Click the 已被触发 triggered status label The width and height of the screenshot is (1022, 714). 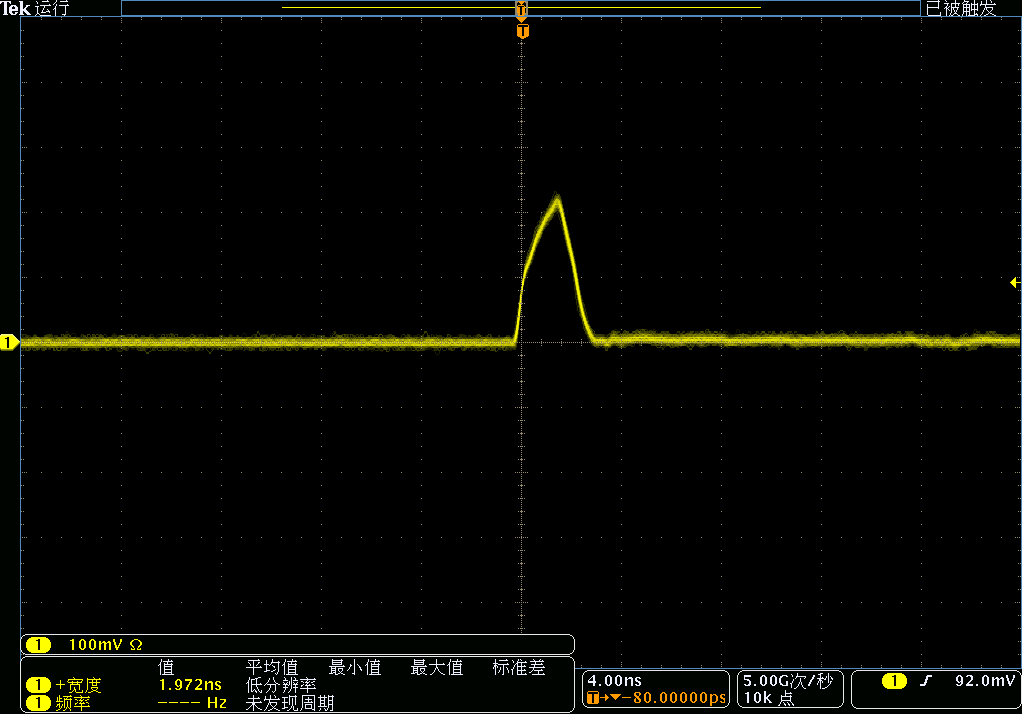pyautogui.click(x=961, y=9)
